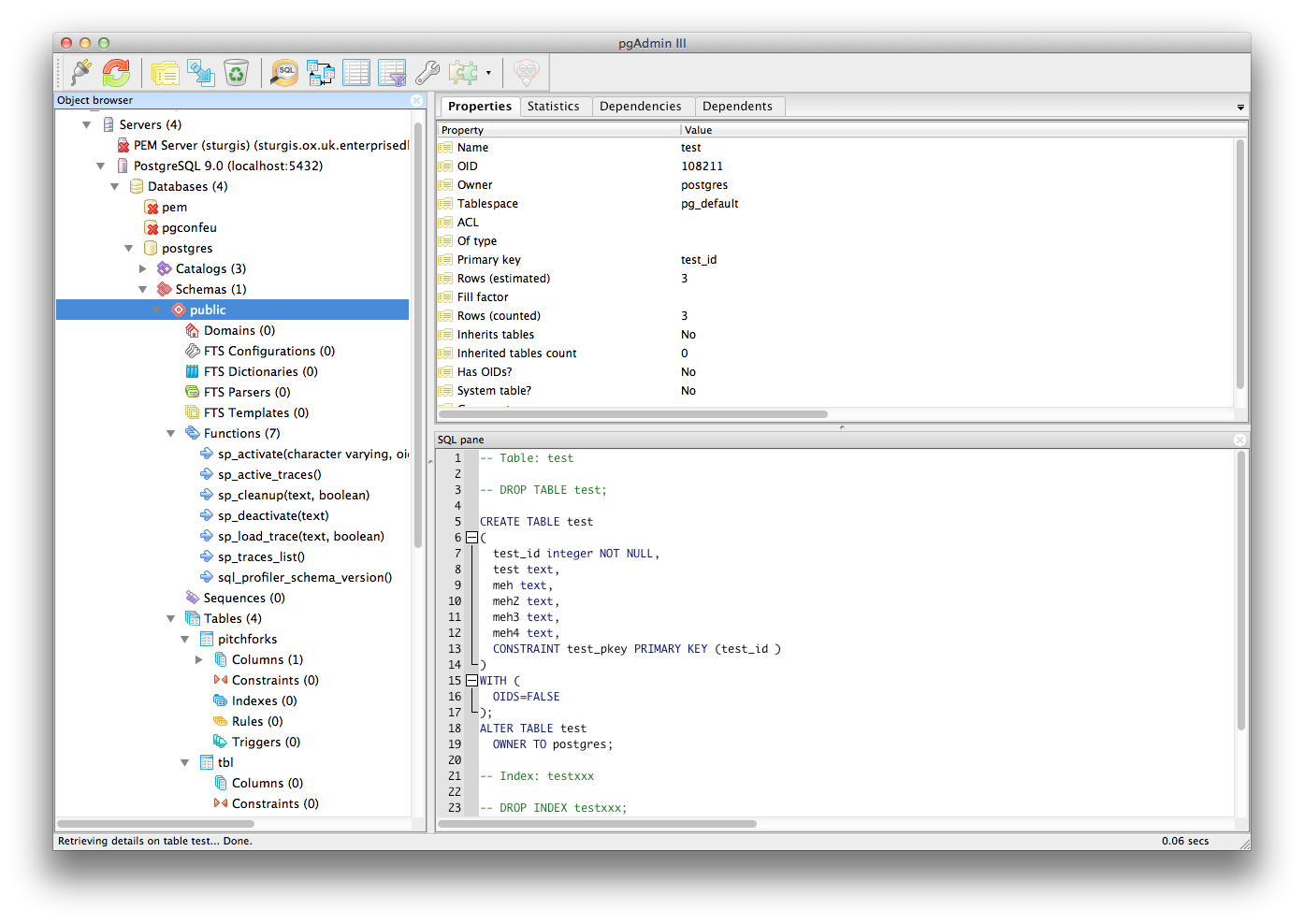The image size is (1304, 924).
Task: Expand the Catalogs (3) node
Action: pos(143,268)
